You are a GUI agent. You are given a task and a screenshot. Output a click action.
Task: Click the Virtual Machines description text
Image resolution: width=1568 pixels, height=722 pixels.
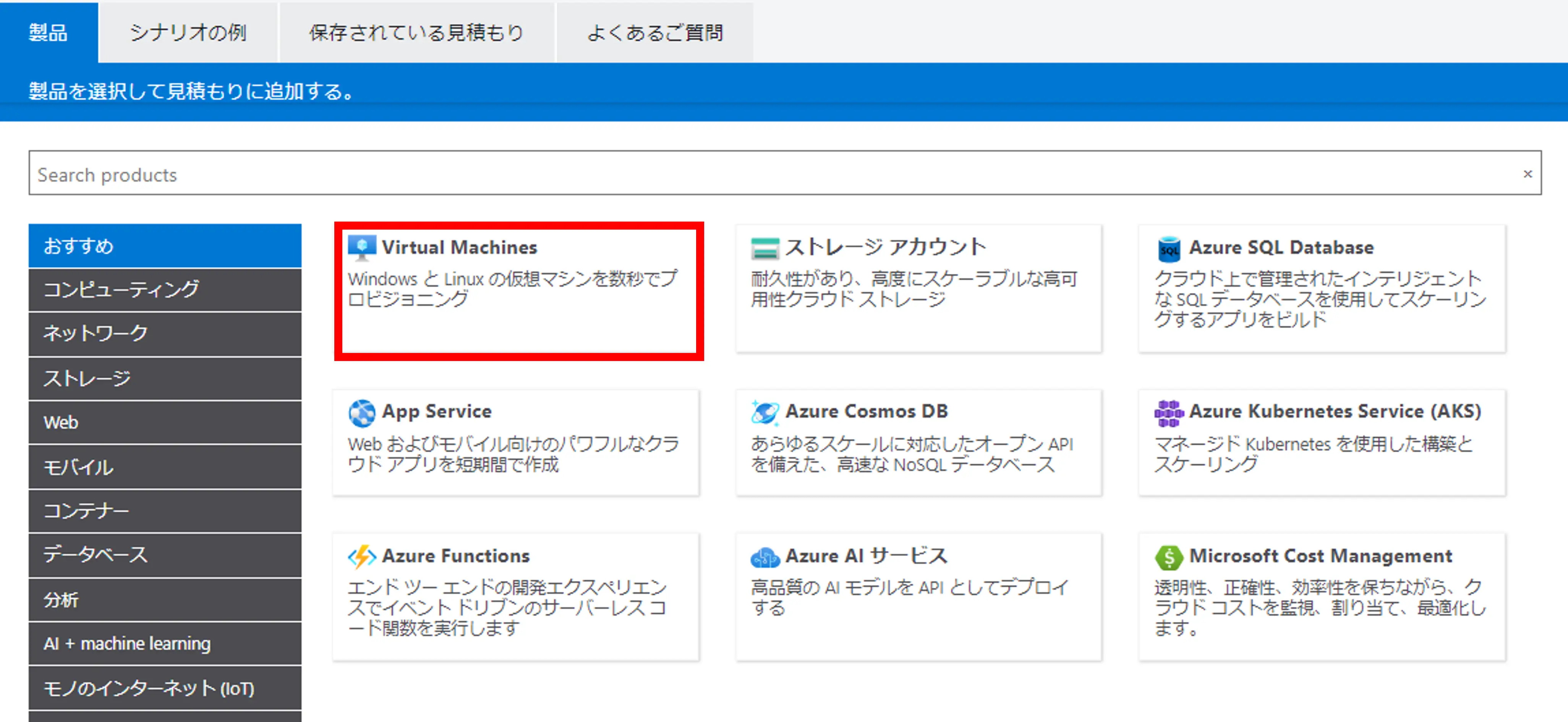point(512,289)
